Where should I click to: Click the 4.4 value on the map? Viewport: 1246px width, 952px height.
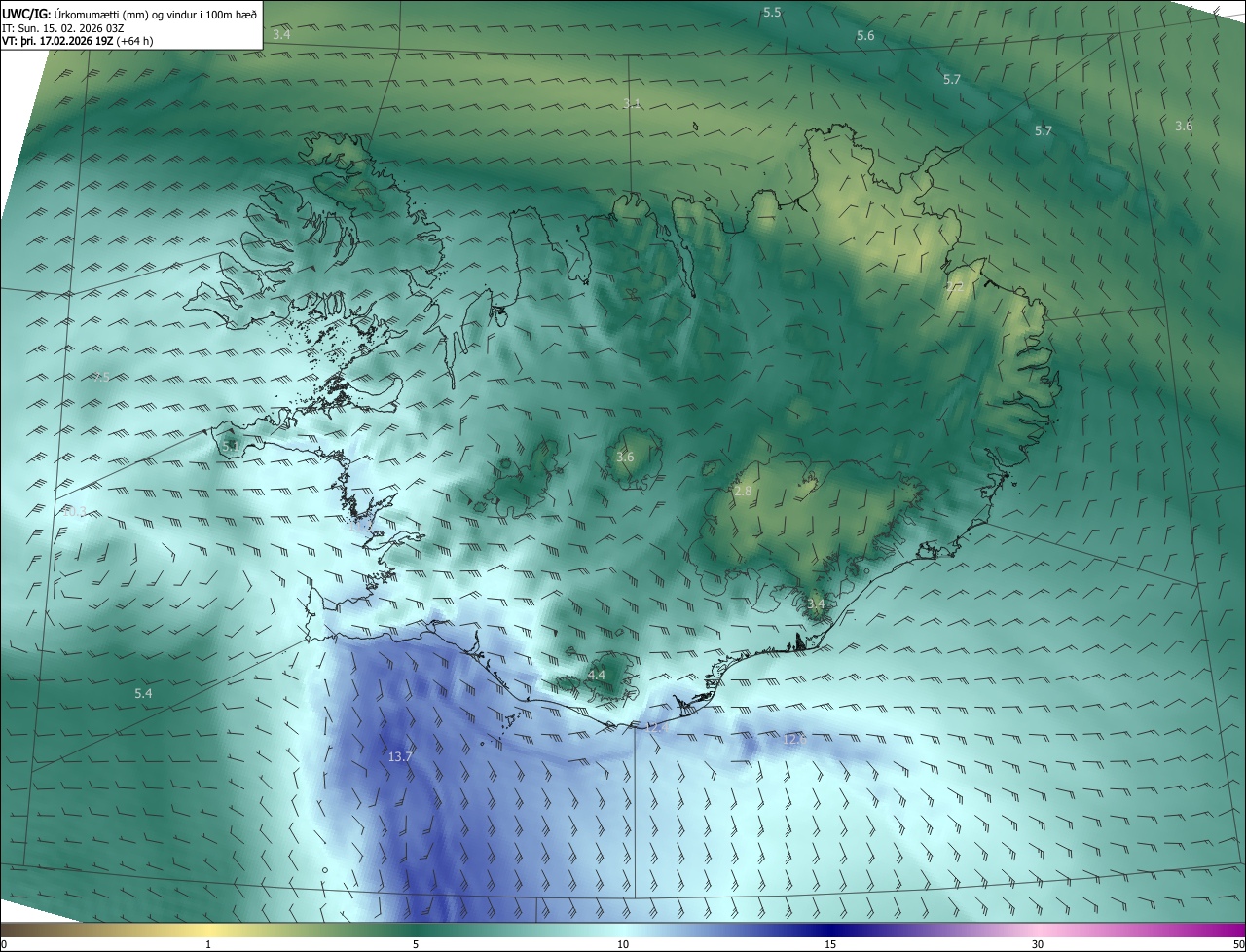[597, 675]
